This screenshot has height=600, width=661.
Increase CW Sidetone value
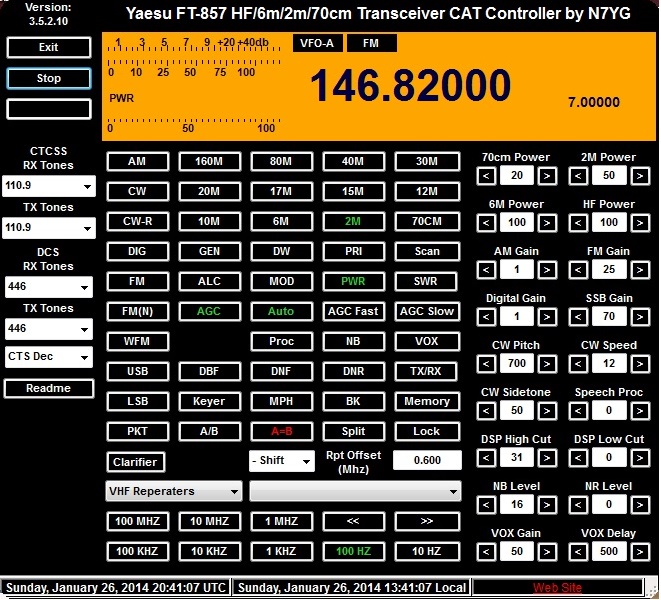[547, 411]
